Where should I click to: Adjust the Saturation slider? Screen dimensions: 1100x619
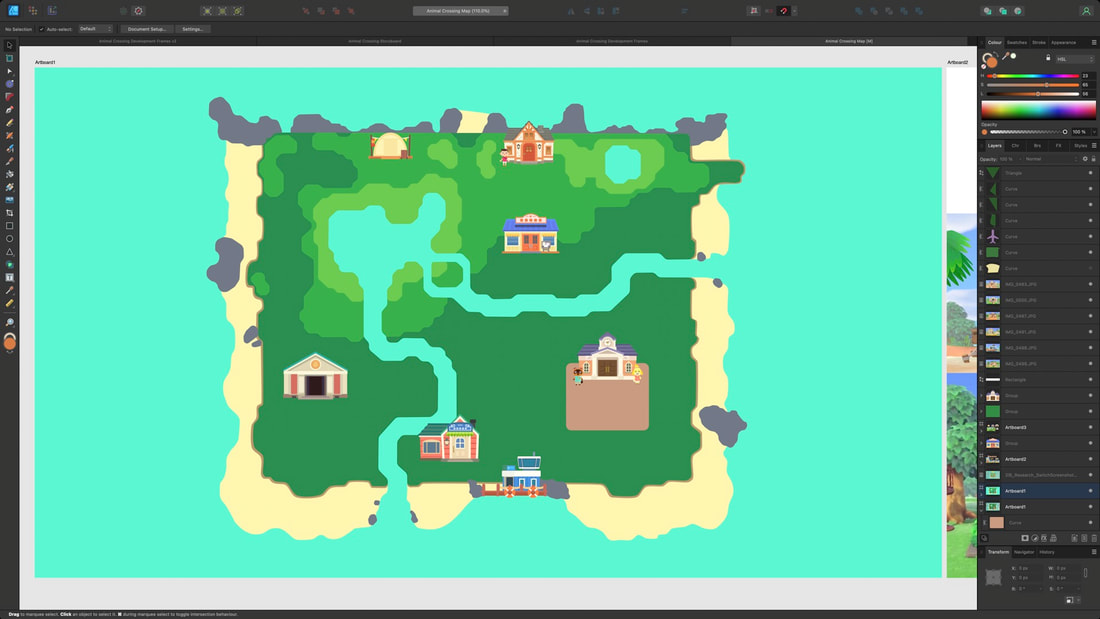click(1033, 85)
